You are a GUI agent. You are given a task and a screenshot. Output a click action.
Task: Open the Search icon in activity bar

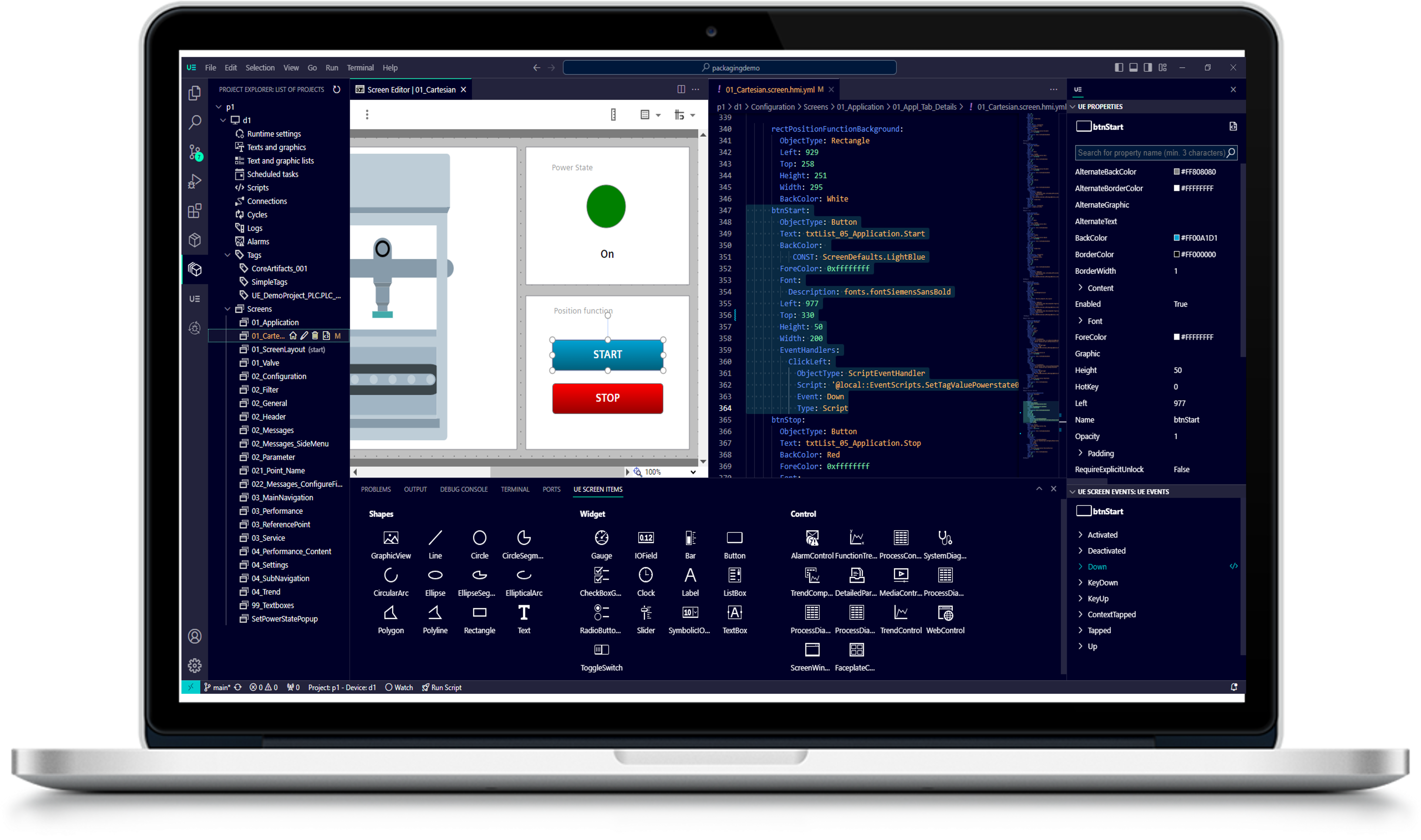pos(195,122)
